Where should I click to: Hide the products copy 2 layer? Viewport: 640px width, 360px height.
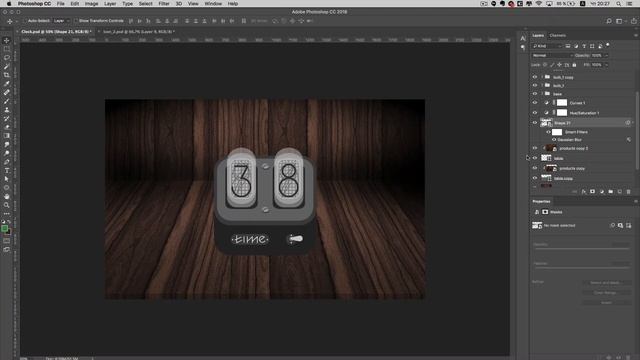click(535, 148)
